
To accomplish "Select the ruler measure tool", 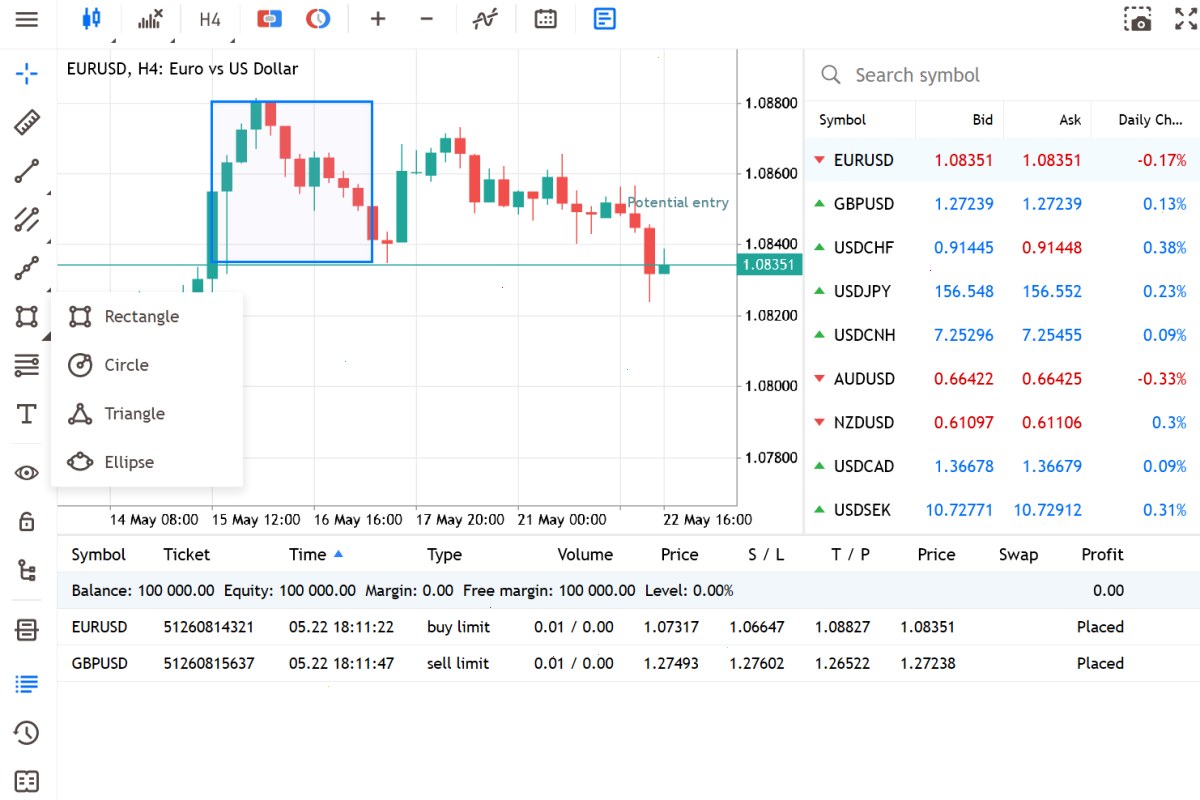I will (x=27, y=122).
